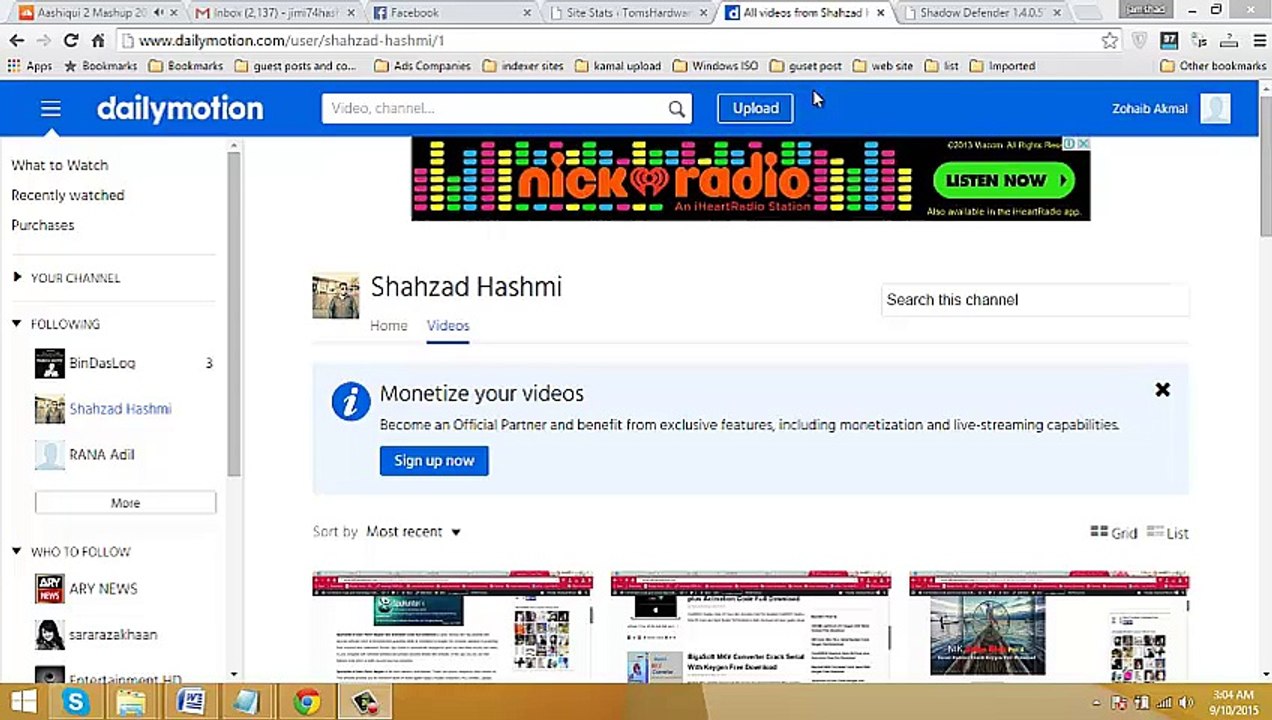Expand the YOUR CHANNEL section
Screen dimensions: 1272x720
[x=17, y=277]
